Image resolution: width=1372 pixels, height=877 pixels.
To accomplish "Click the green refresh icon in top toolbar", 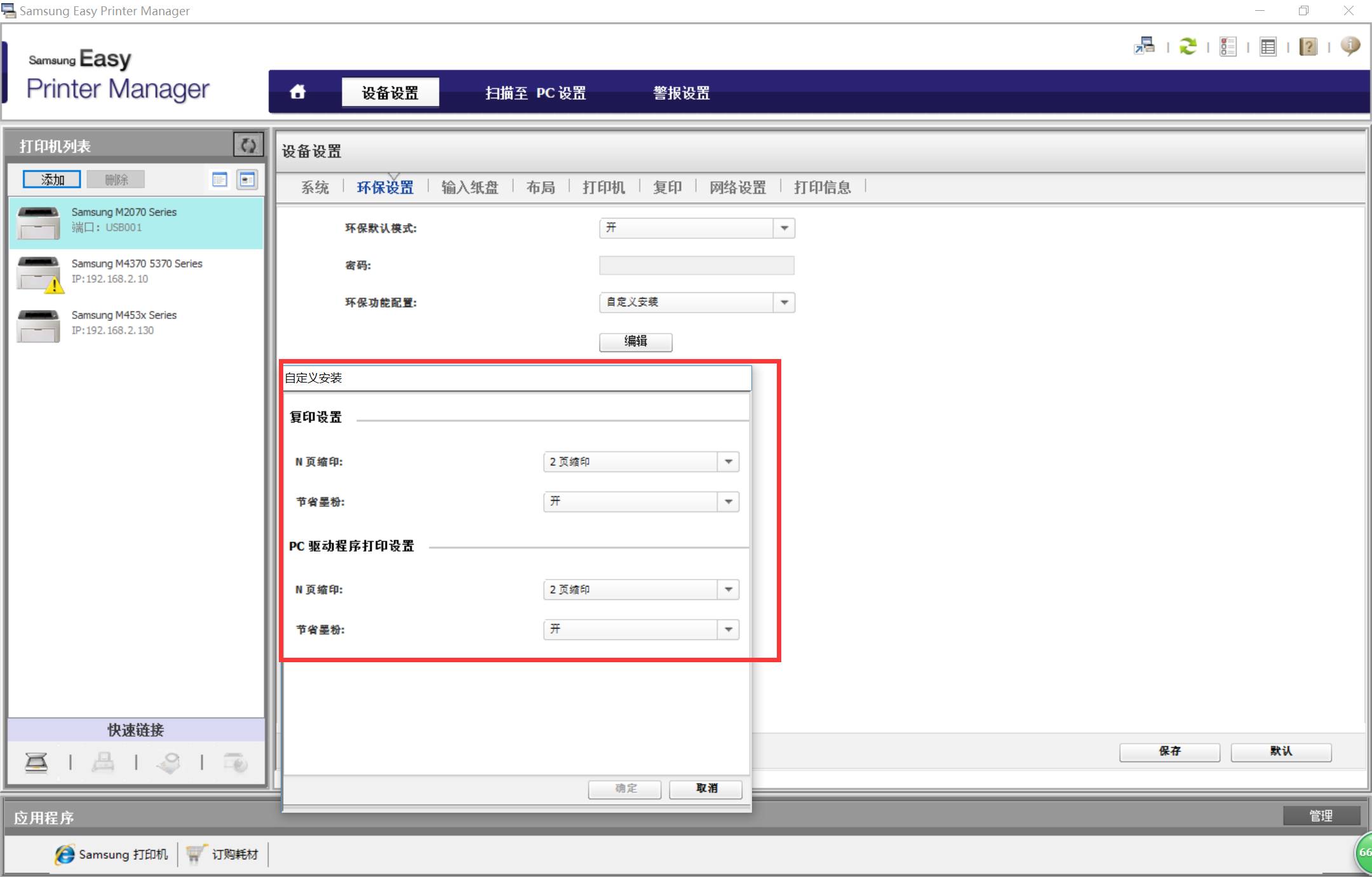I will (1188, 46).
